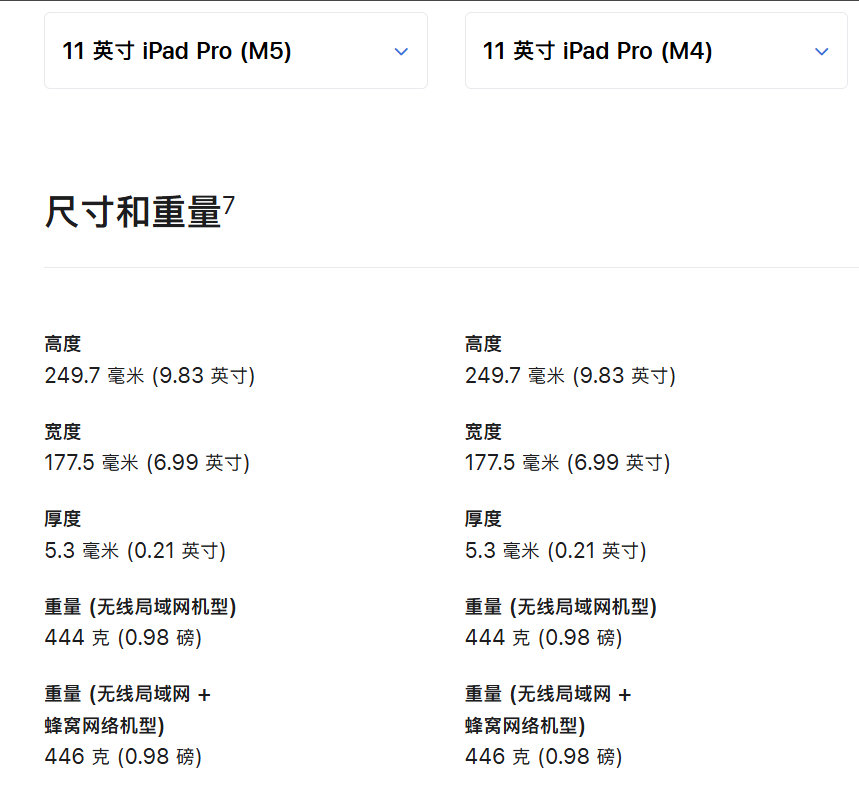This screenshot has width=859, height=801.
Task: Click the 尺寸和重量 section heading
Action: 133,212
